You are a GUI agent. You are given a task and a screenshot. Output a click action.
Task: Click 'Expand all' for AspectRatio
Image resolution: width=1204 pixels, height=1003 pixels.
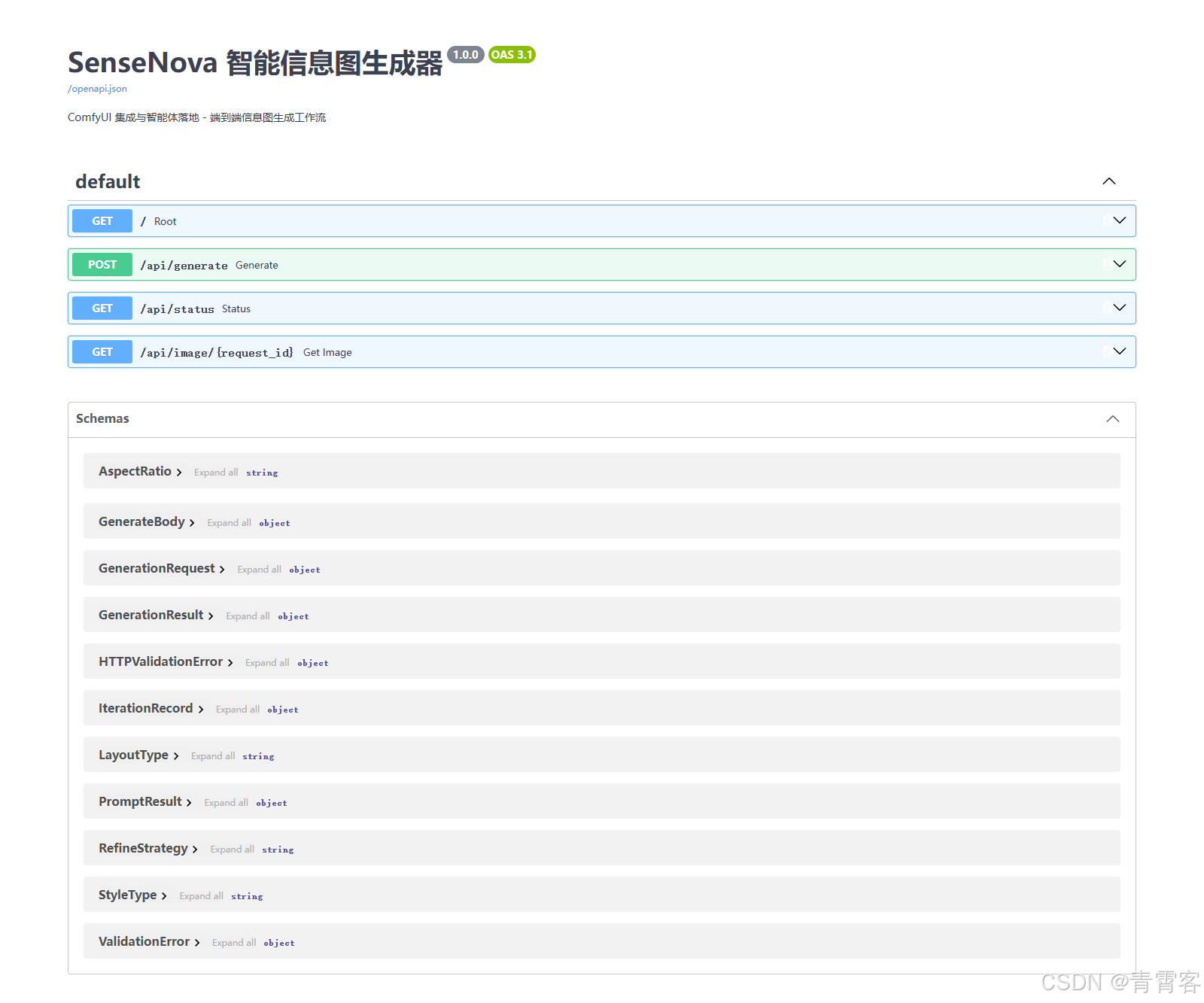click(216, 473)
